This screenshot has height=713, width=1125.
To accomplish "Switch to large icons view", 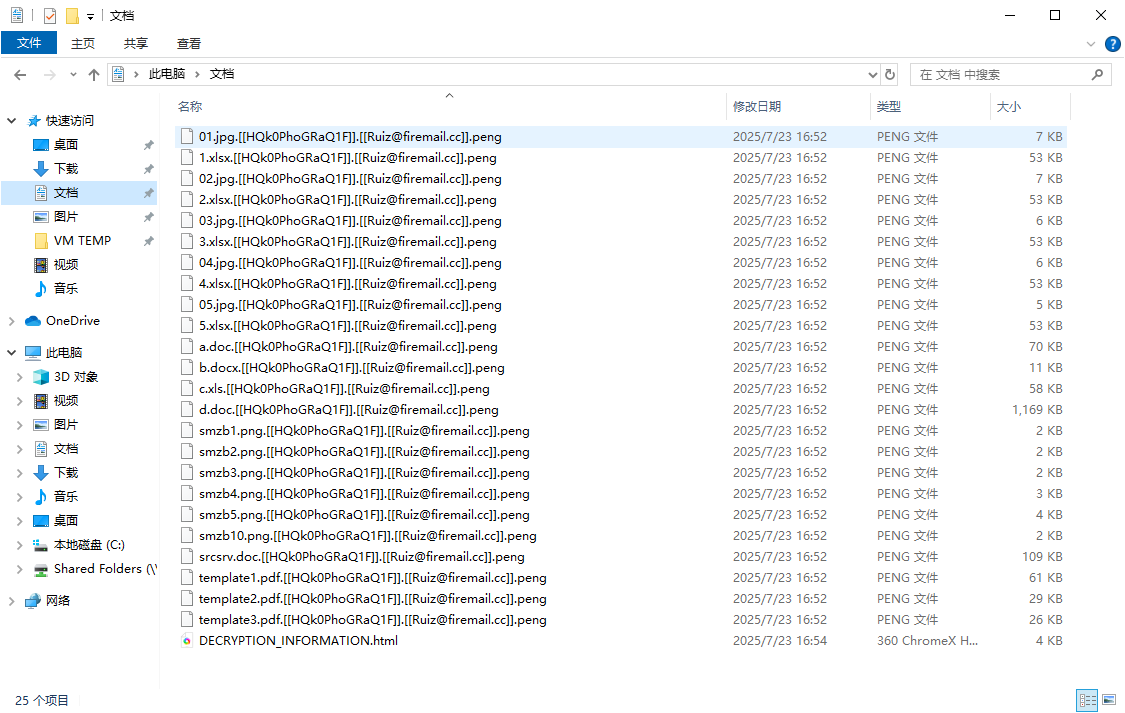I will (x=1108, y=701).
